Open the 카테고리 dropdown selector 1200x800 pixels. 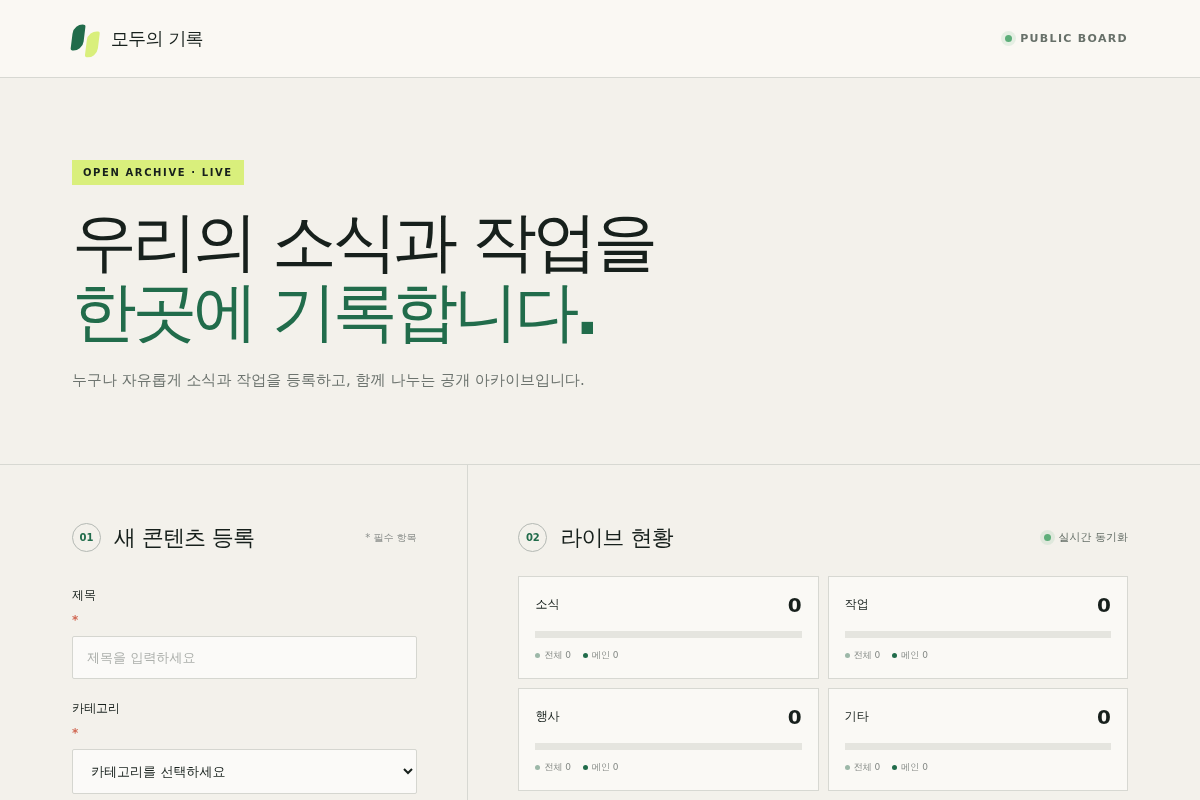244,771
